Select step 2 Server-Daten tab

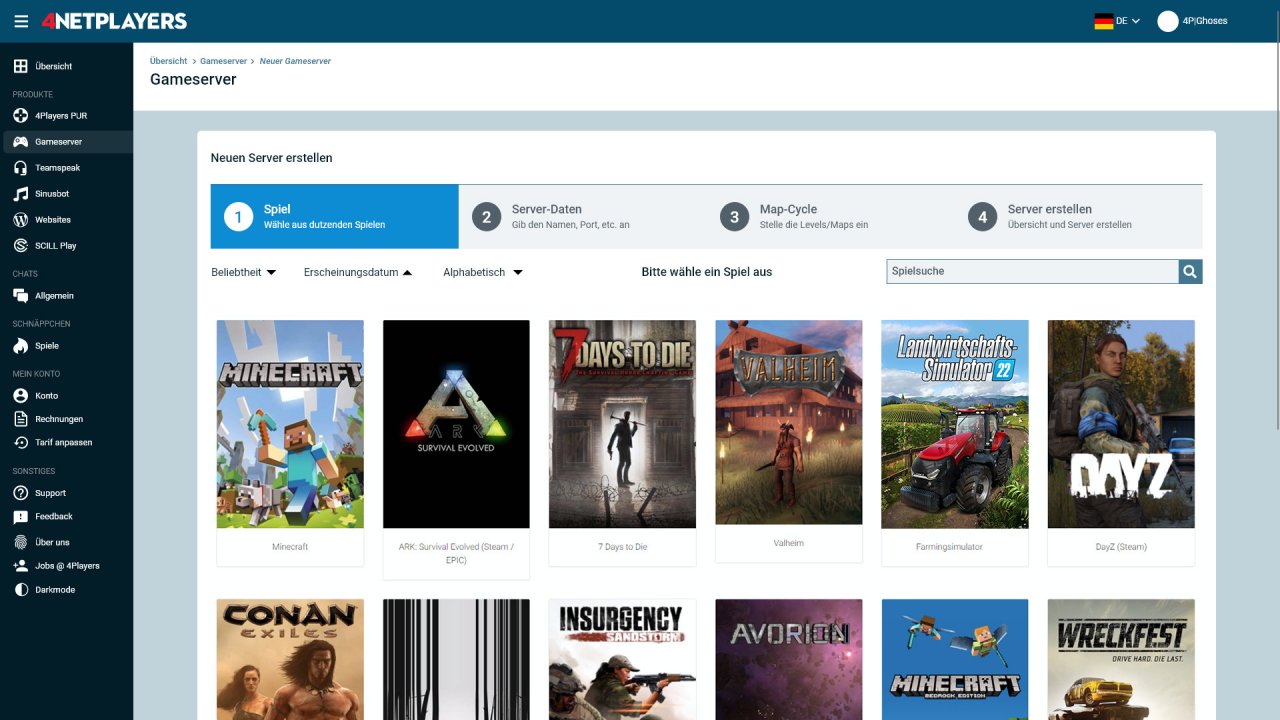[583, 216]
